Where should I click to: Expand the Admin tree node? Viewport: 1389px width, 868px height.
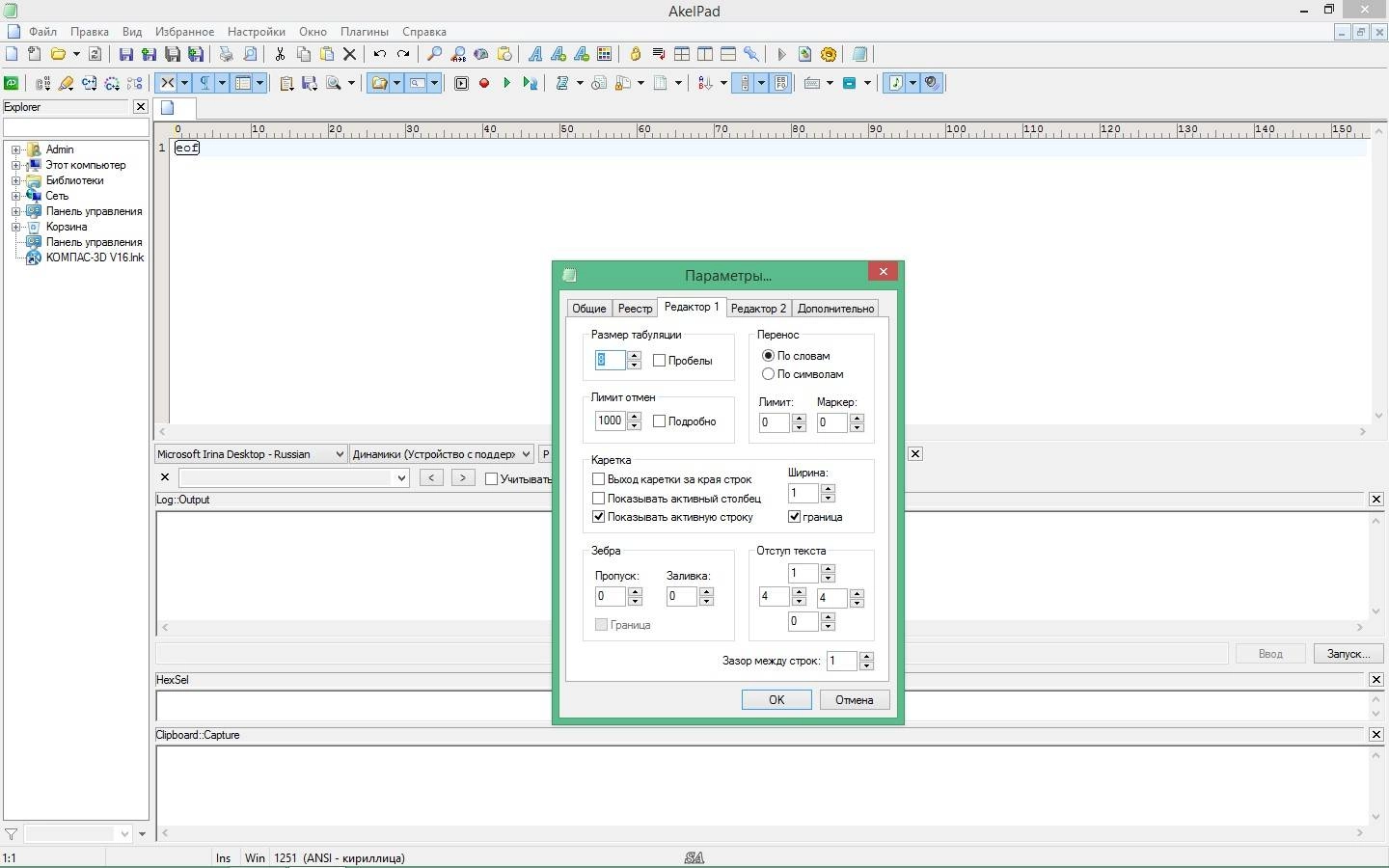(15, 149)
